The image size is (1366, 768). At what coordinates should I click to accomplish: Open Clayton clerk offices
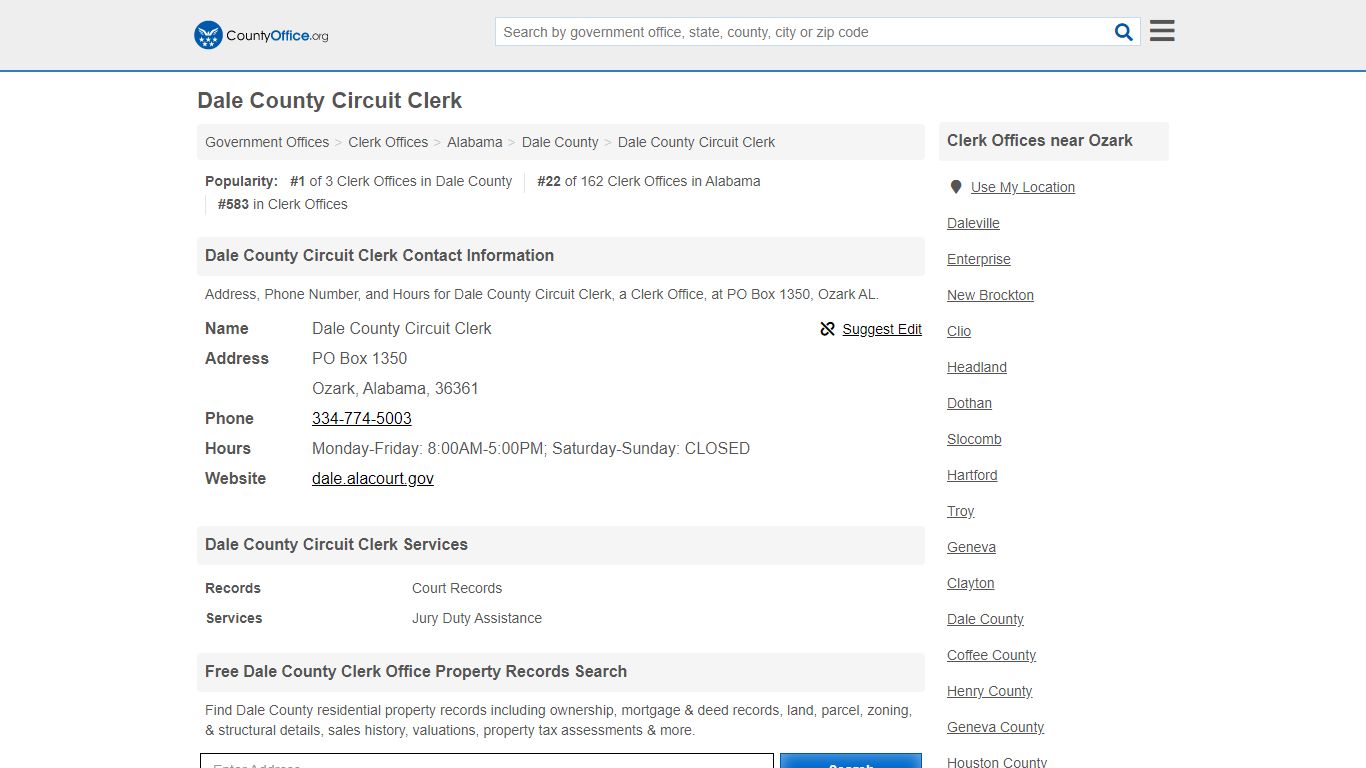coord(970,583)
